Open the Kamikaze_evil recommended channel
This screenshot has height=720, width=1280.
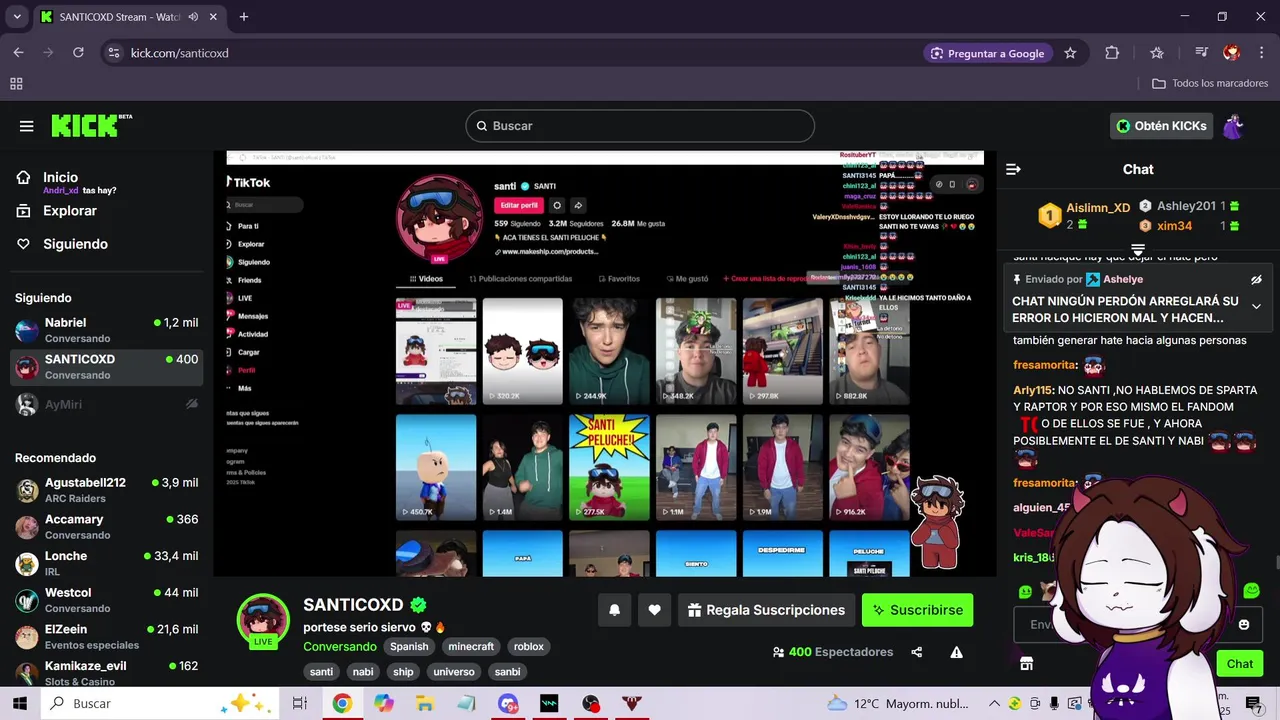pyautogui.click(x=108, y=672)
